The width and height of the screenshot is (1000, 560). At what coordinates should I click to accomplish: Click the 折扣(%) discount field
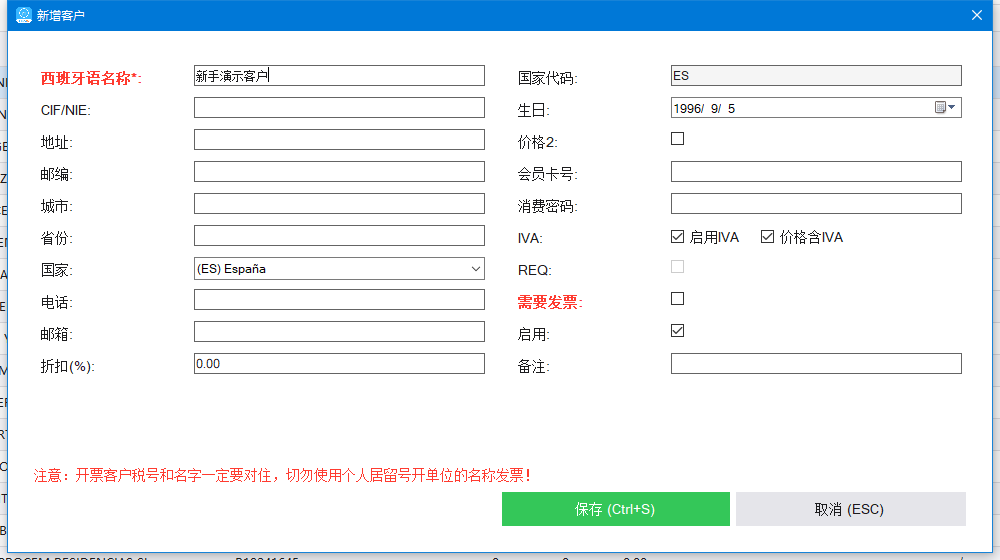tap(339, 364)
